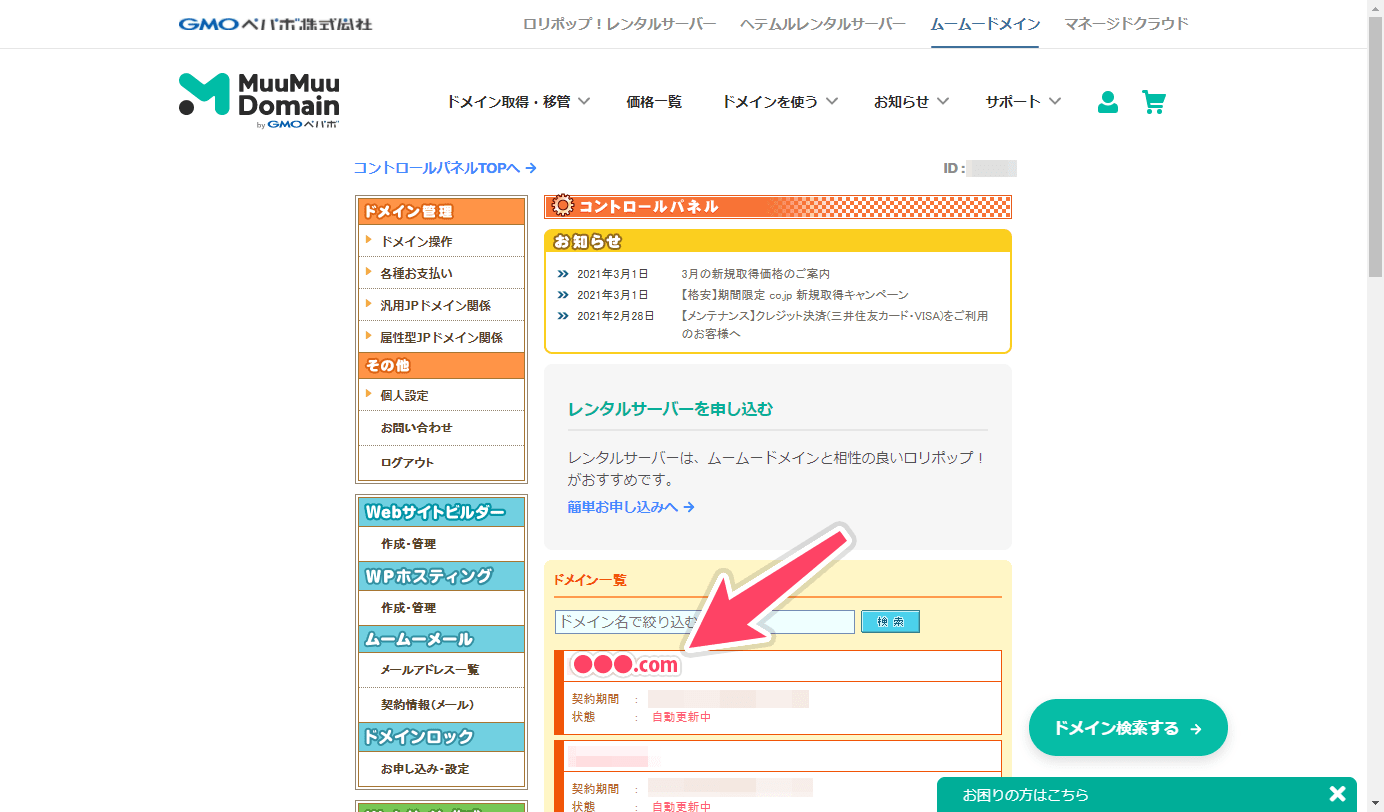Go to コントロールパネルTOPへ link
Screen dimensions: 1384x812
pos(445,168)
